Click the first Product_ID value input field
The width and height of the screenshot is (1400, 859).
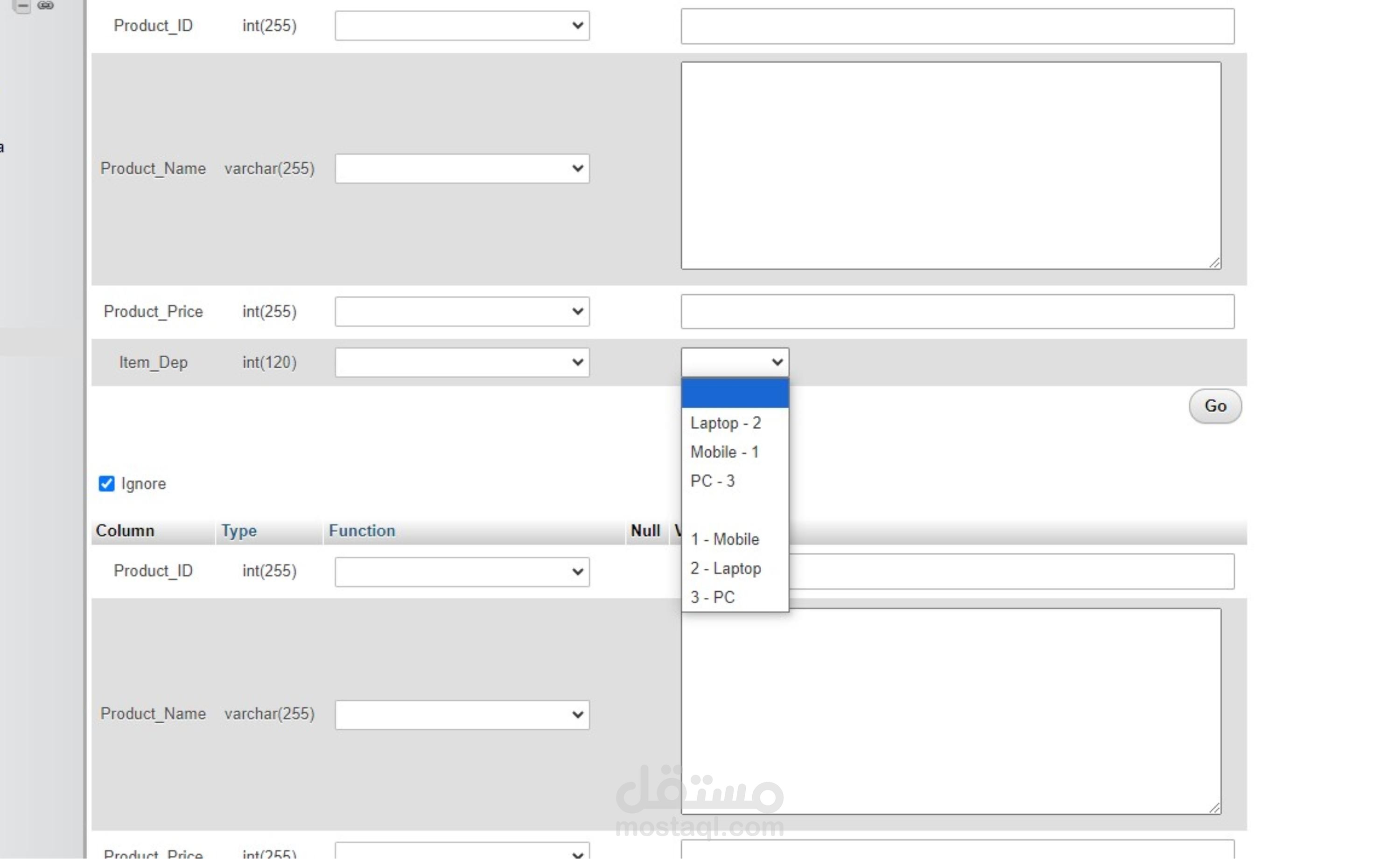pyautogui.click(x=958, y=26)
